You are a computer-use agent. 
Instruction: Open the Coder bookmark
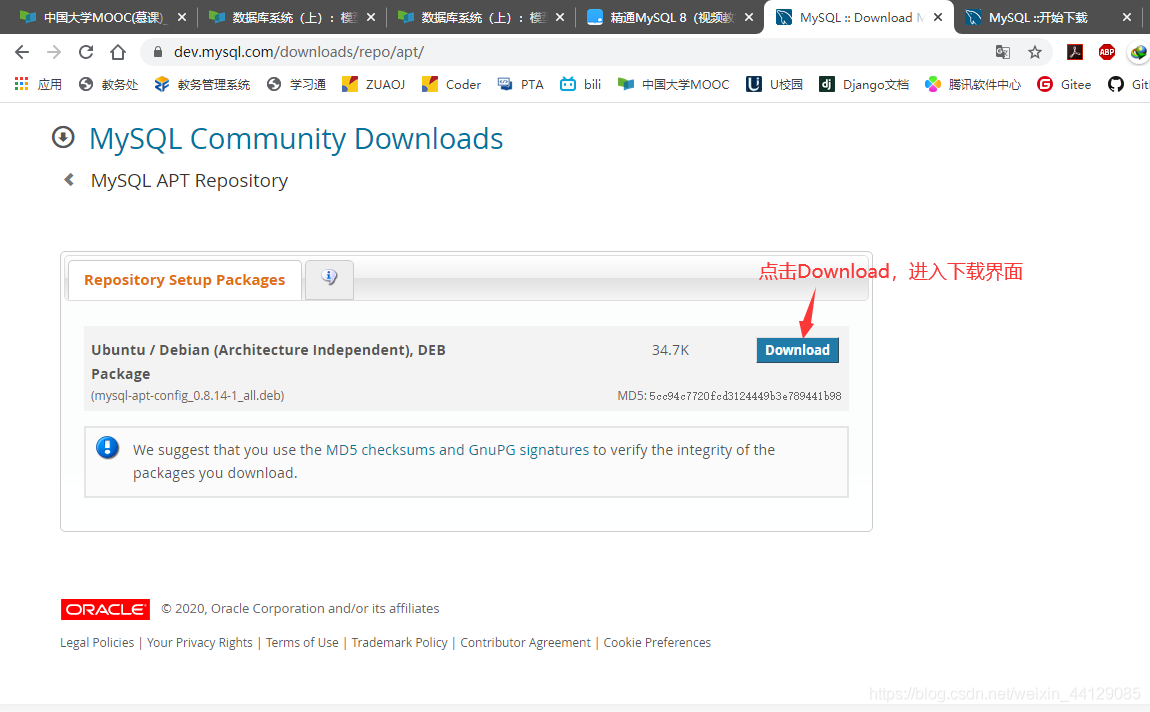[x=452, y=84]
